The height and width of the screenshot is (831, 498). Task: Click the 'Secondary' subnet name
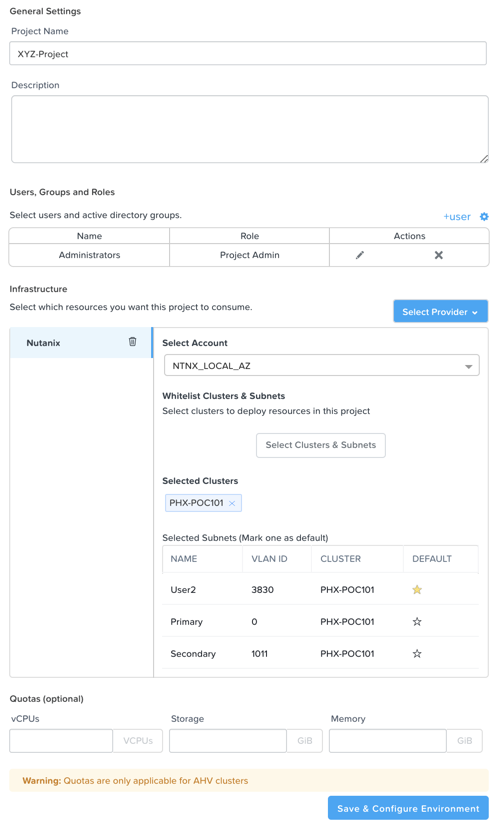[x=193, y=653]
